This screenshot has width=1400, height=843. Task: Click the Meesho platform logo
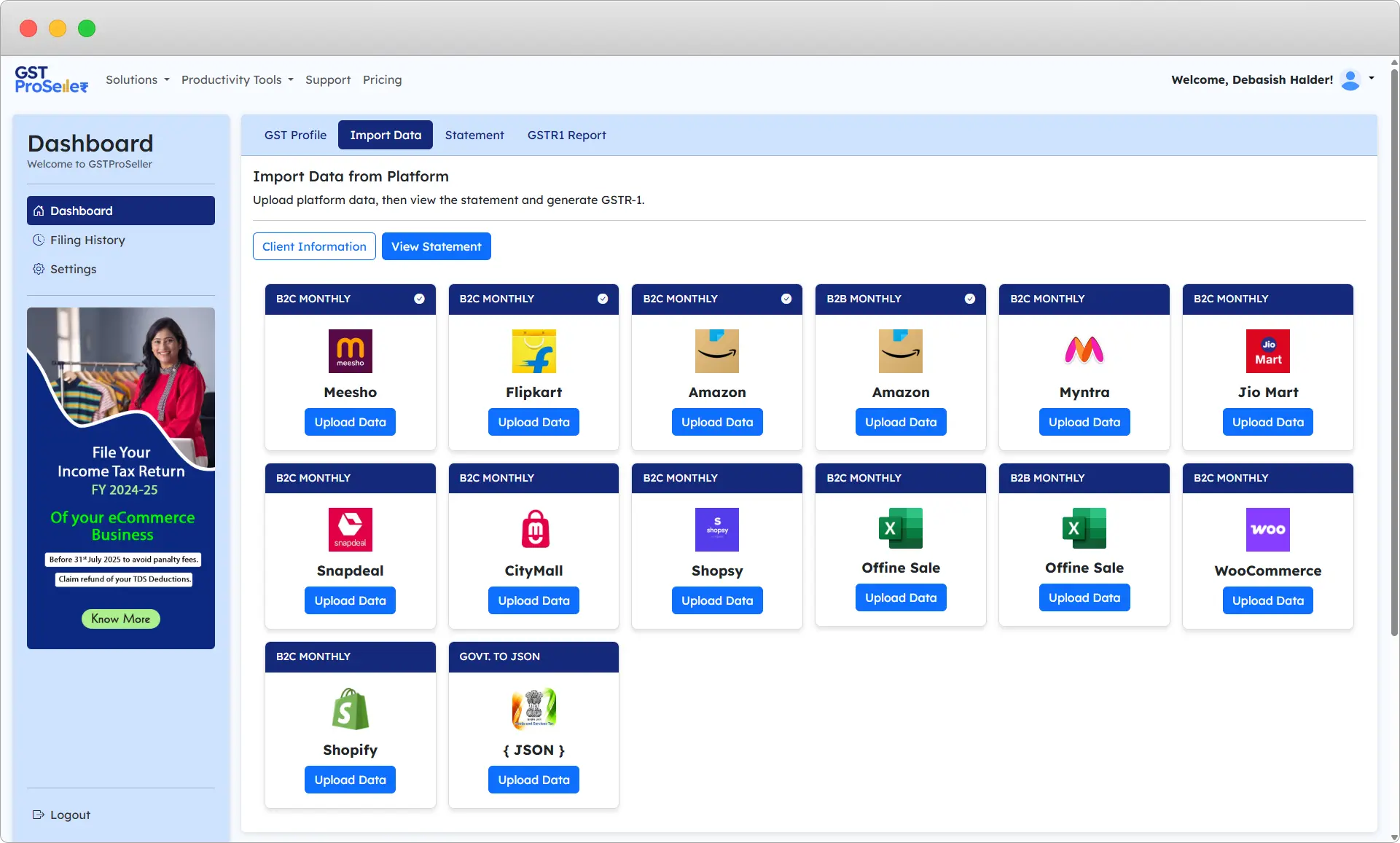coord(350,350)
